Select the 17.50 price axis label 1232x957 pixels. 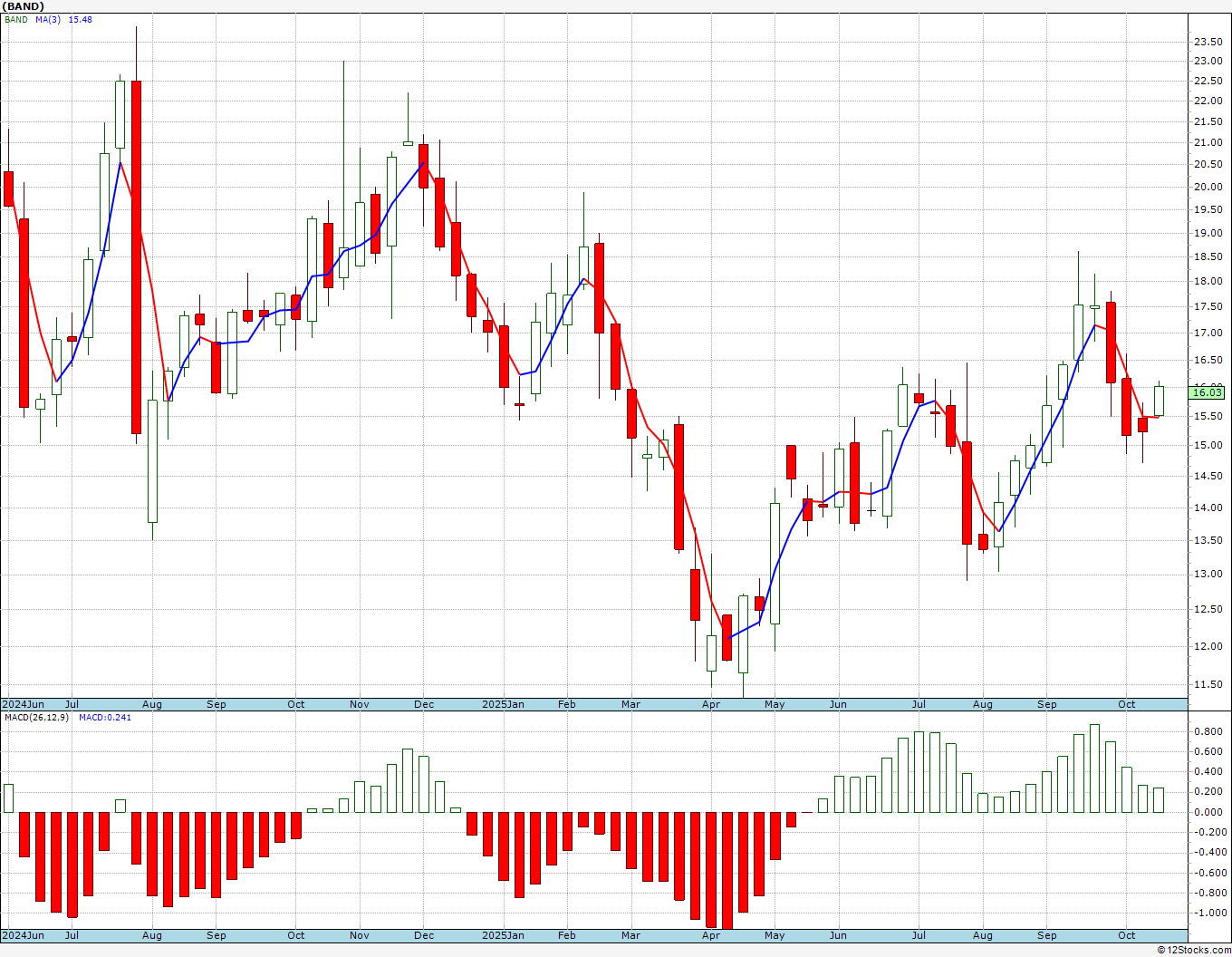1208,306
